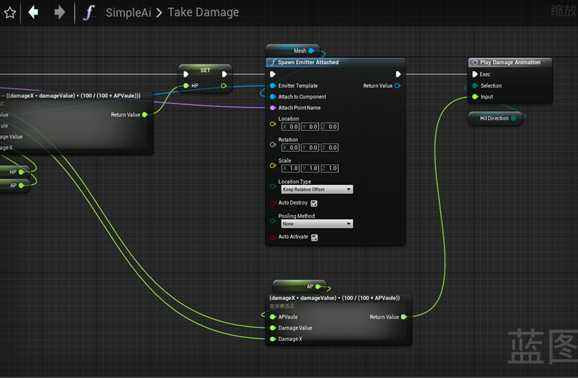Screen dimensions: 578x378
Task: Click the Mesh node output pin
Action: [x=311, y=51]
